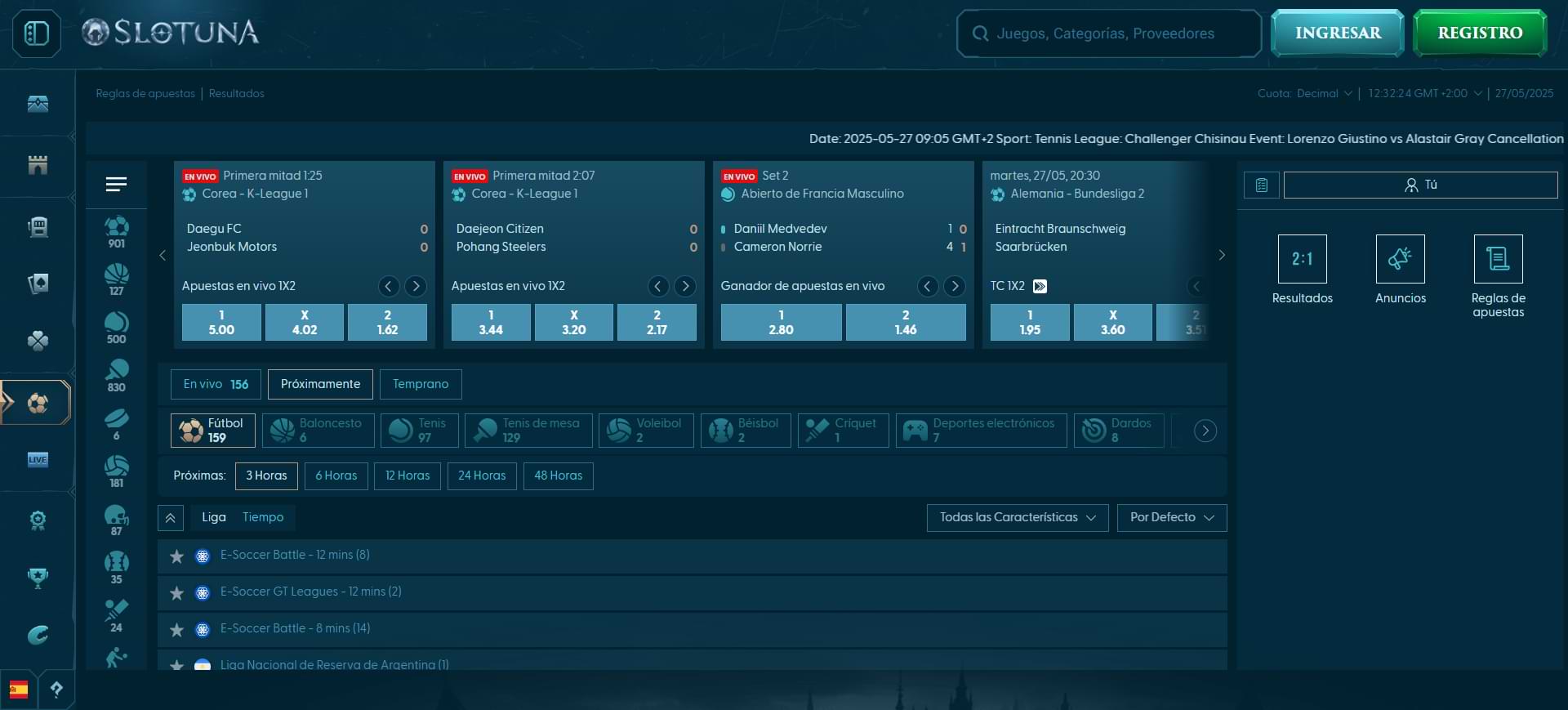This screenshot has width=1568, height=710.
Task: Open Por Defecto sorting dropdown
Action: [1172, 518]
